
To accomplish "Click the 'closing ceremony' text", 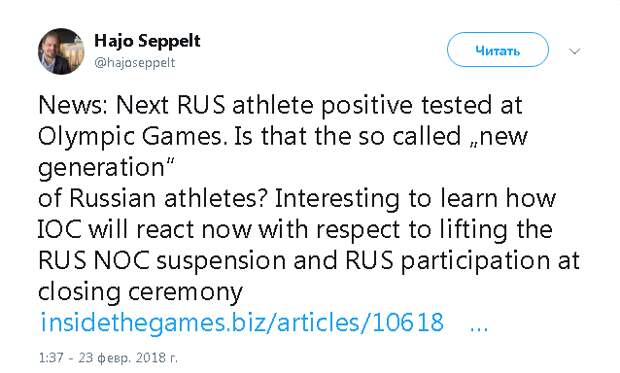I will tap(140, 293).
